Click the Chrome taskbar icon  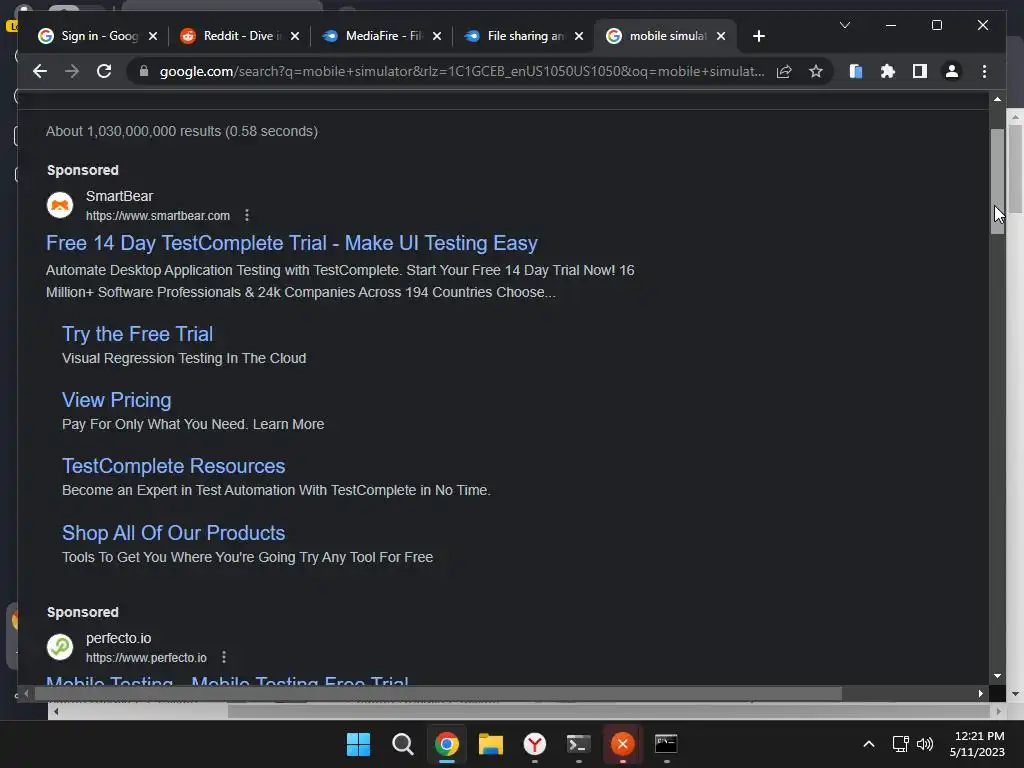447,744
